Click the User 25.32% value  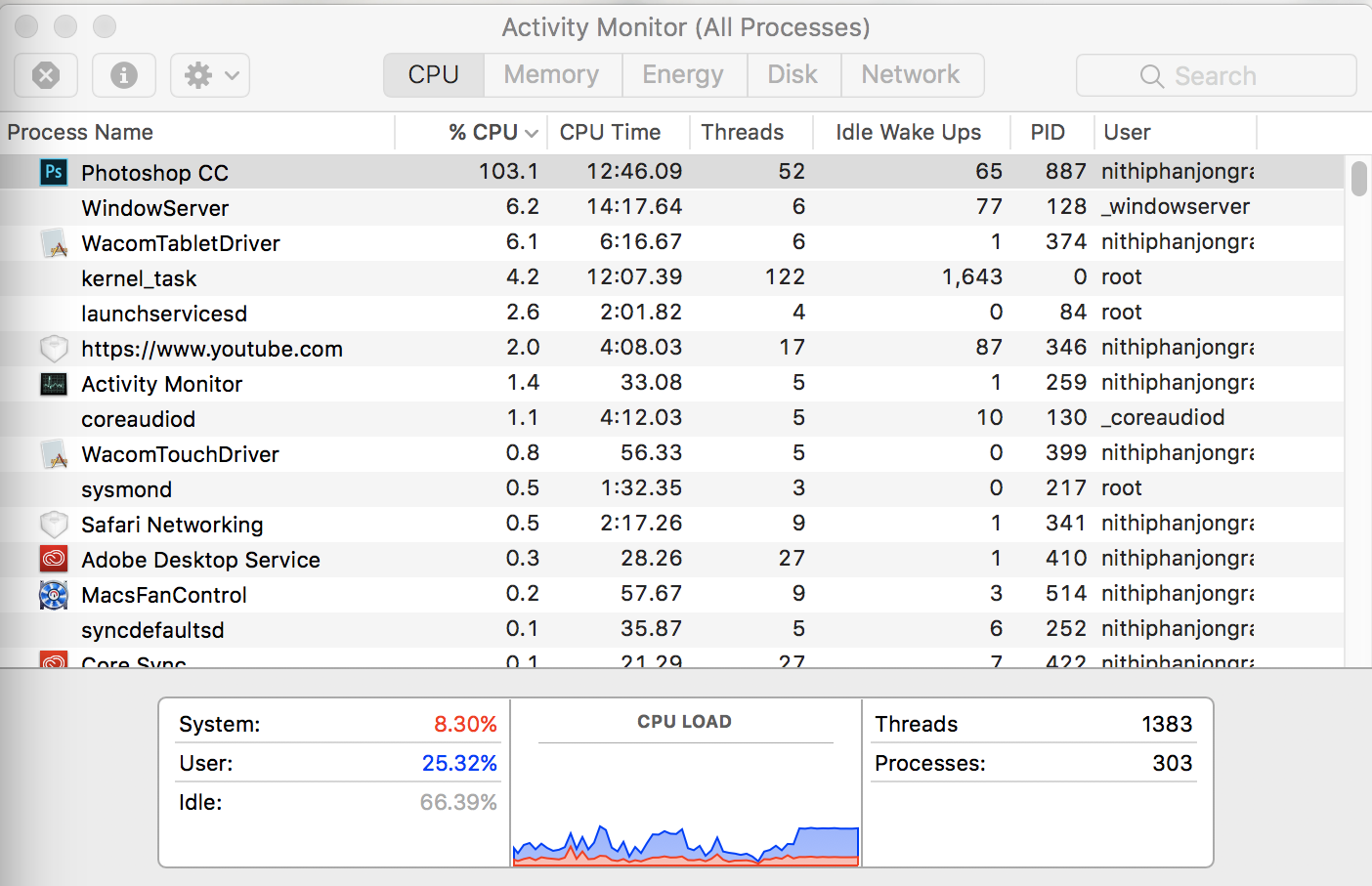(459, 763)
